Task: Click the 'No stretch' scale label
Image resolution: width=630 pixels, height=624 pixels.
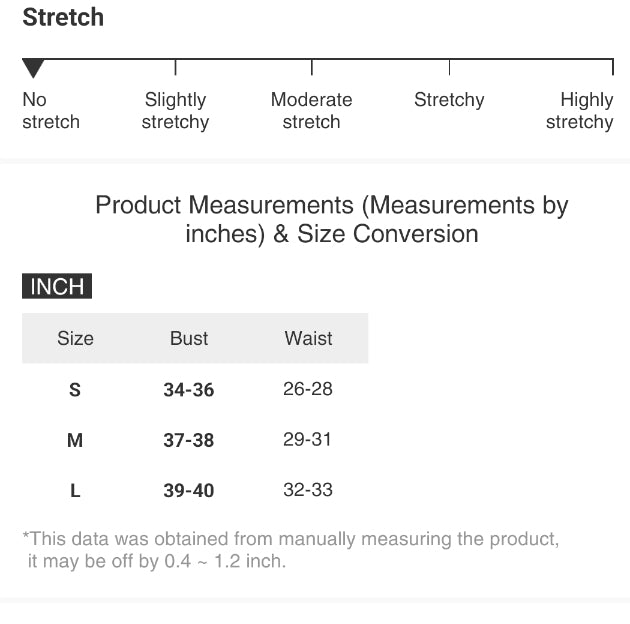Action: pyautogui.click(x=50, y=111)
